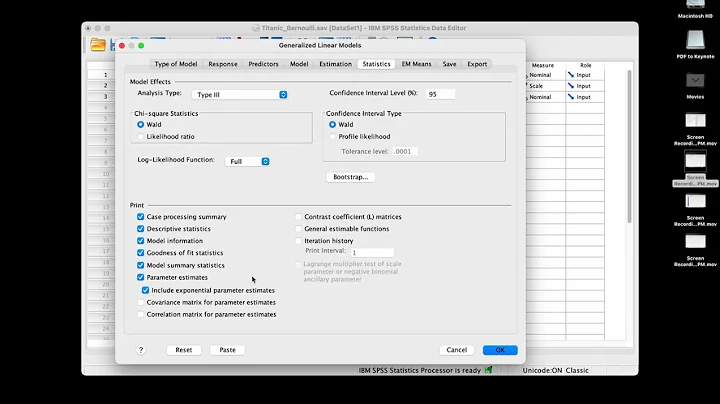Viewport: 720px width, 404px height.
Task: Switch to the Estimation tab
Action: tap(335, 64)
